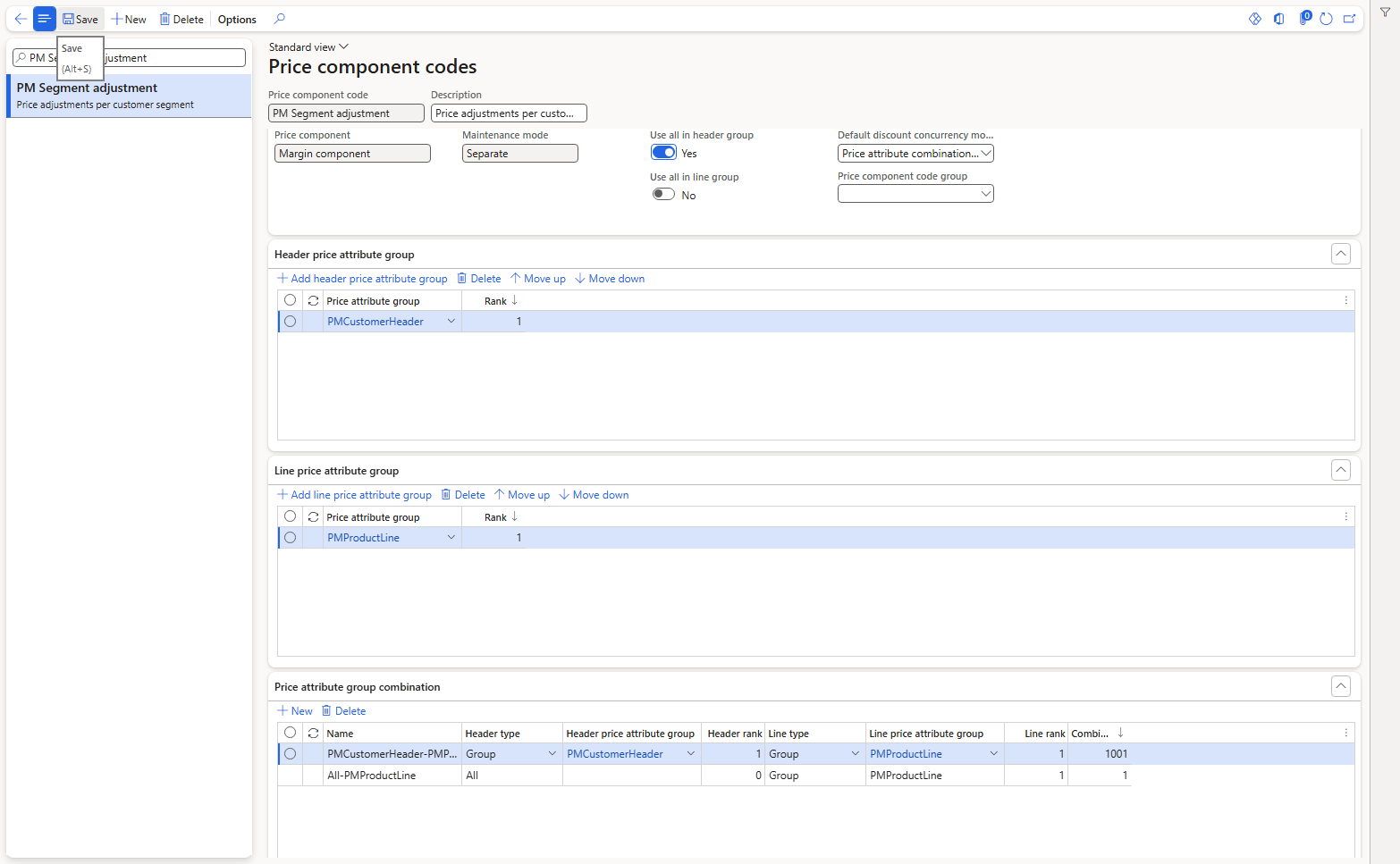Collapse Price attribute group combination section
Image resolution: width=1400 pixels, height=864 pixels.
pyautogui.click(x=1341, y=686)
